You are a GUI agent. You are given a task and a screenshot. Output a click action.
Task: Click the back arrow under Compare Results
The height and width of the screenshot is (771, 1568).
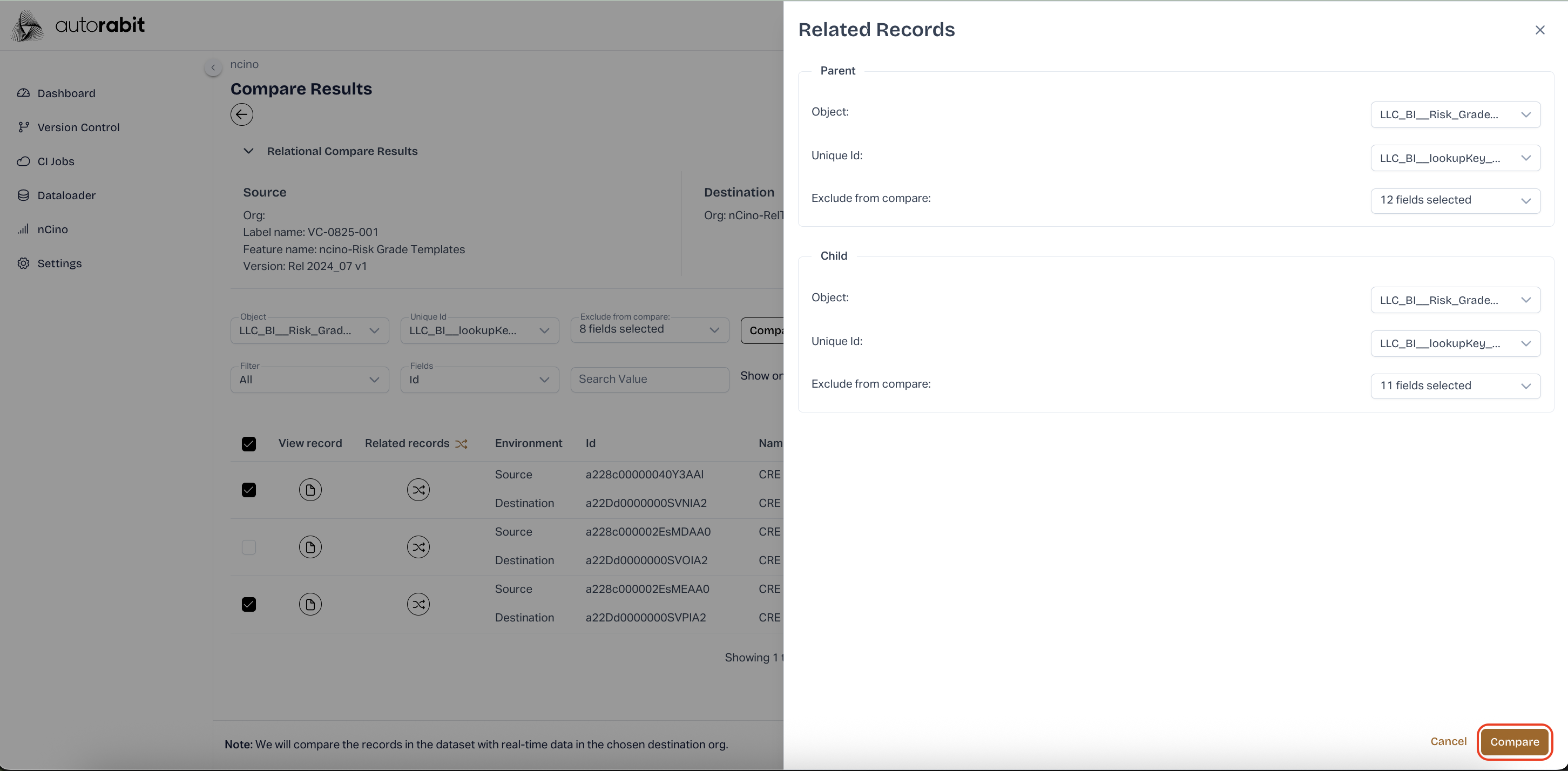[x=242, y=114]
